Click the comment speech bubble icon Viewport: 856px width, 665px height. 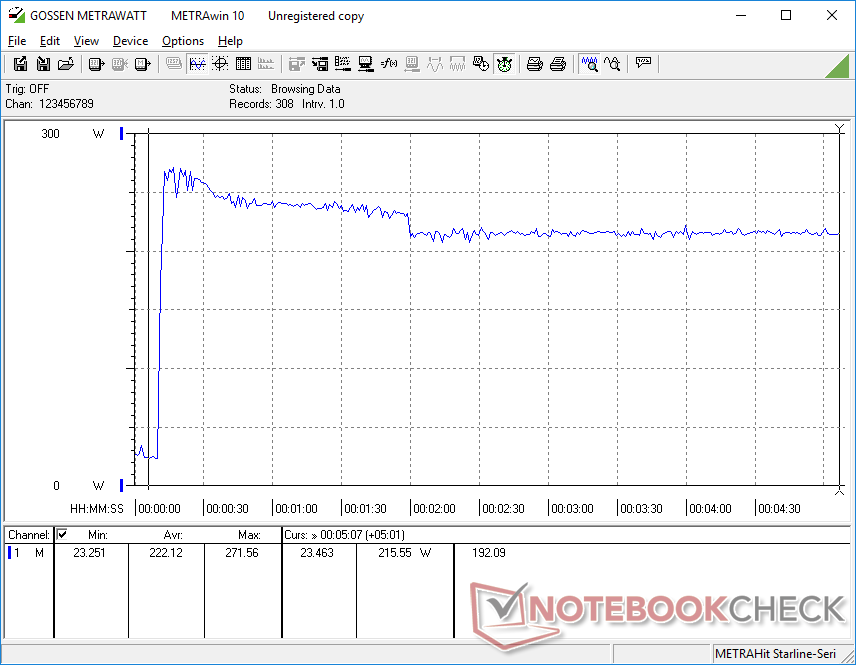pyautogui.click(x=643, y=63)
